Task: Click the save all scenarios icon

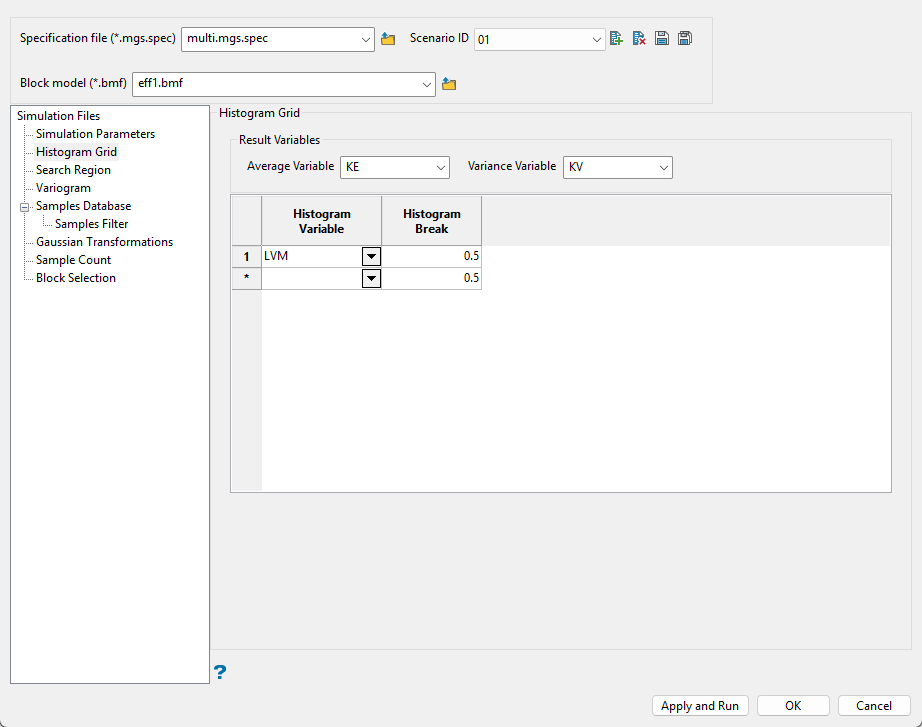Action: 684,39
